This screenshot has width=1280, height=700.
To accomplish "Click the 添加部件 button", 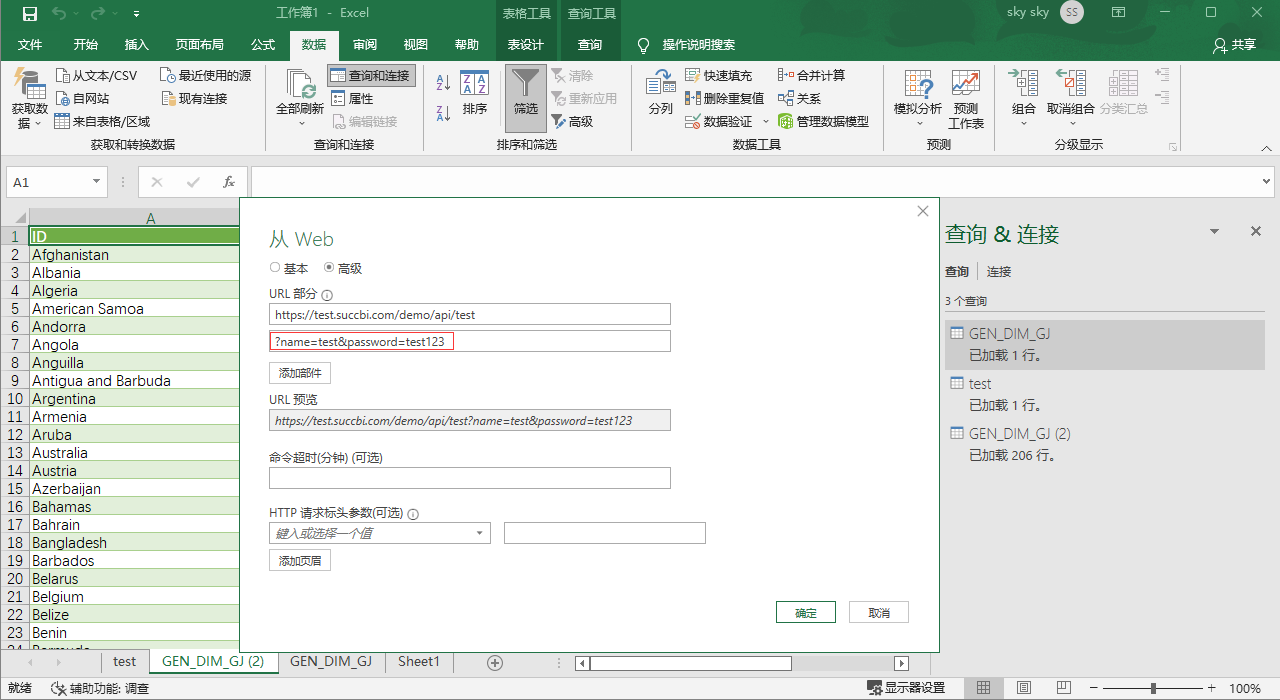I will 299,370.
